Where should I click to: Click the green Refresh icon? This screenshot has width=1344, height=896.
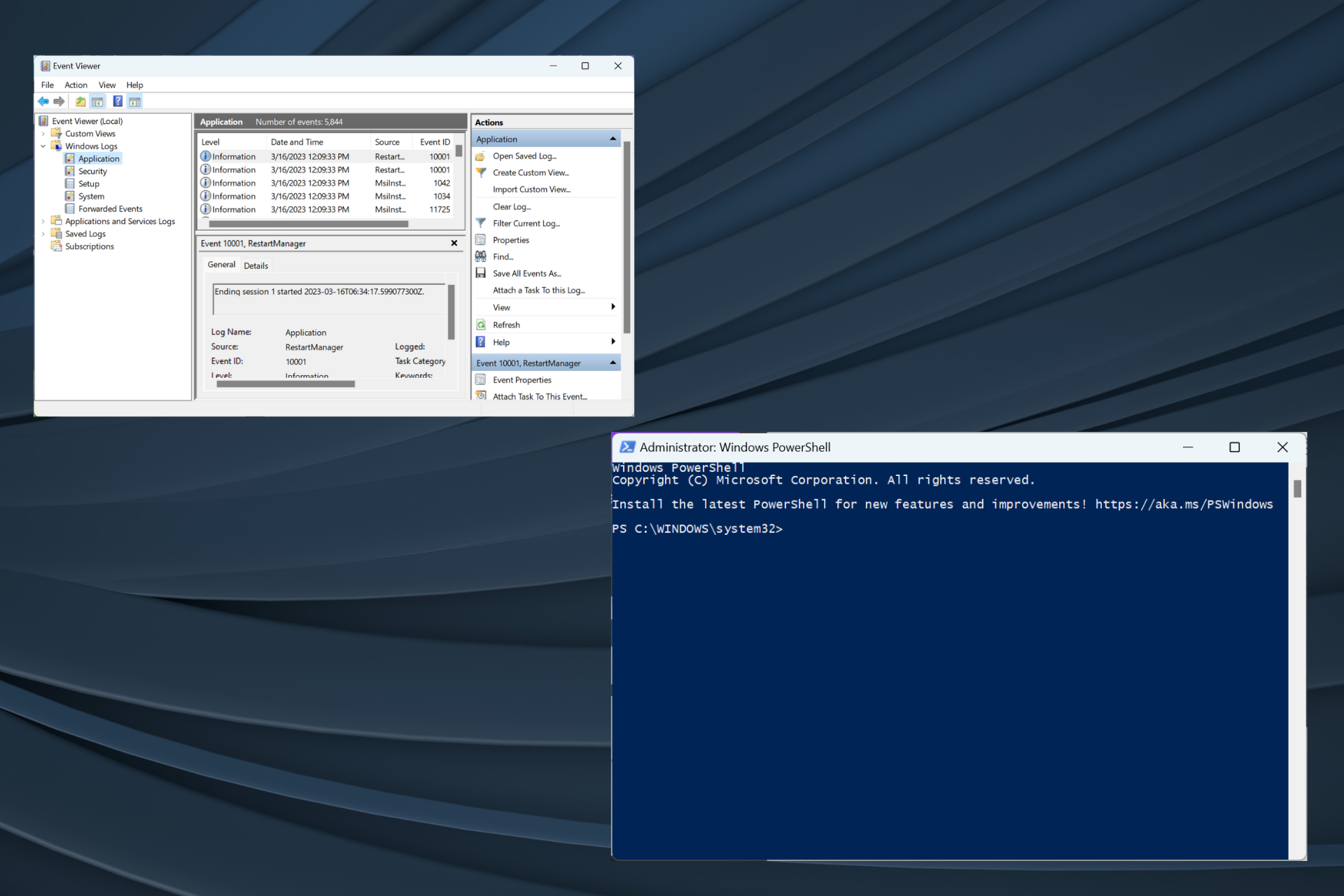coord(481,325)
